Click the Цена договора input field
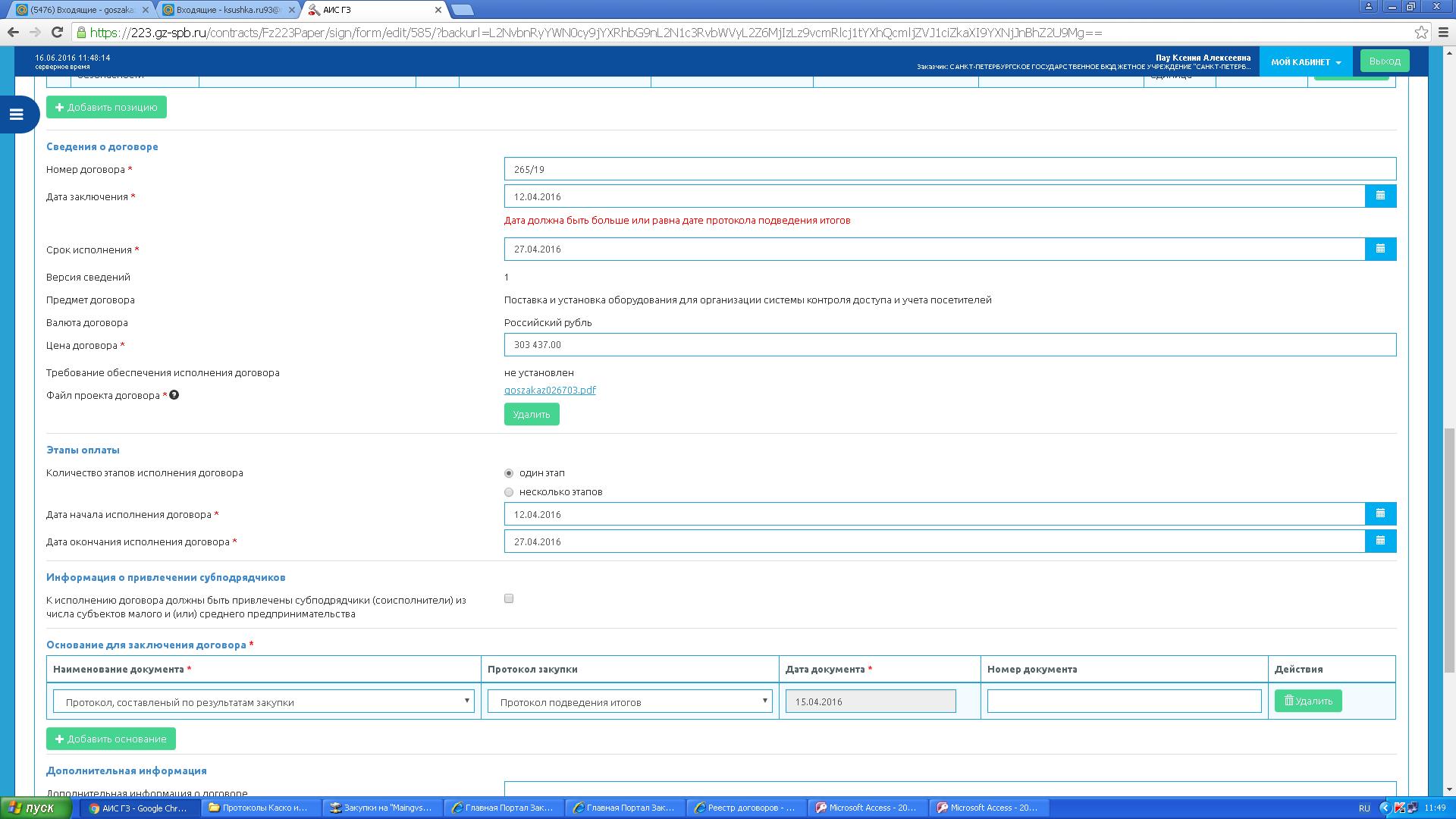The height and width of the screenshot is (819, 1456). tap(949, 345)
